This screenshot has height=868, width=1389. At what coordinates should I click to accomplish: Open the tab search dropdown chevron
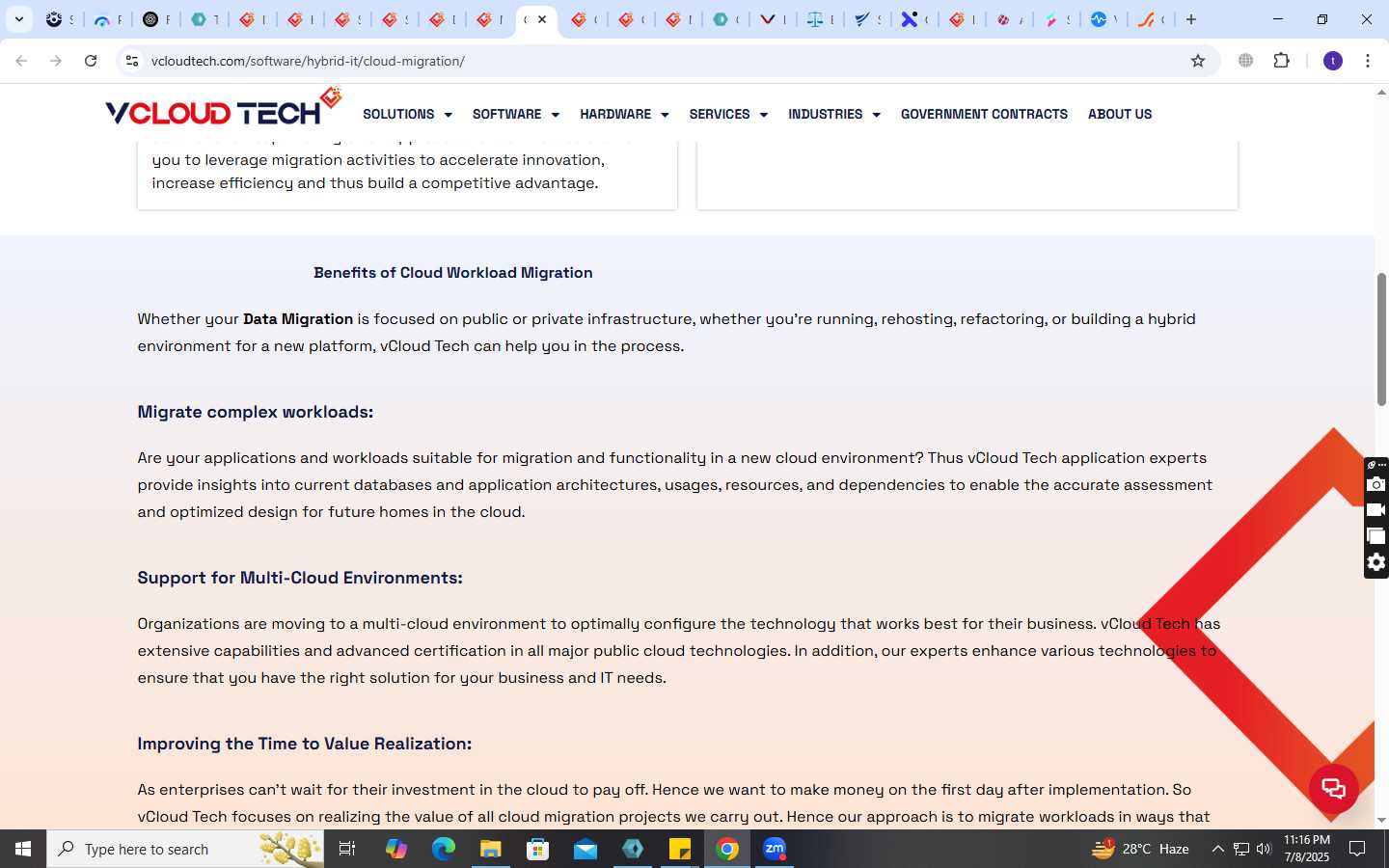18,19
